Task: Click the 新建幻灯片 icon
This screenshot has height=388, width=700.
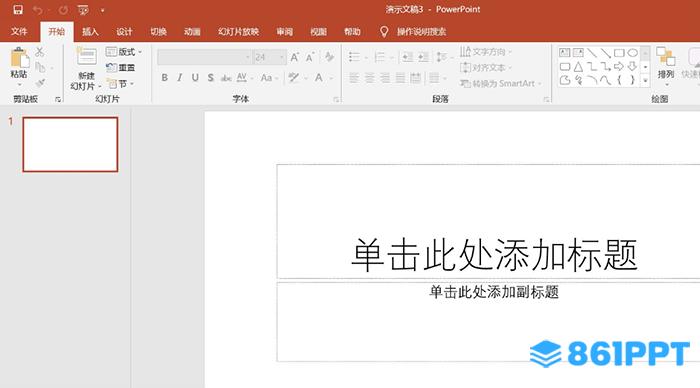Action: (x=86, y=57)
